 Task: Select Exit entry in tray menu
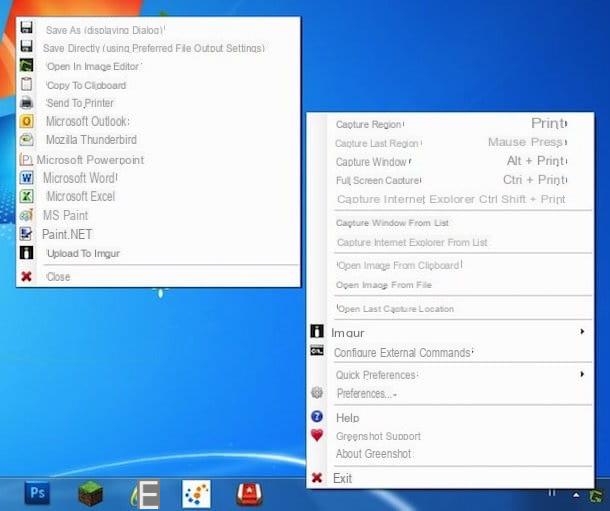[342, 478]
